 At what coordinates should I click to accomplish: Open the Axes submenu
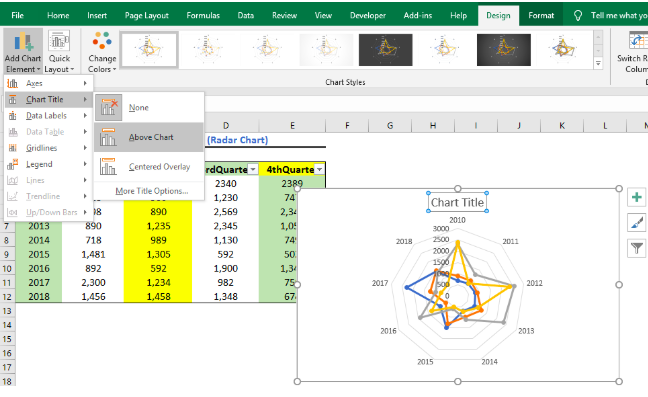point(48,83)
